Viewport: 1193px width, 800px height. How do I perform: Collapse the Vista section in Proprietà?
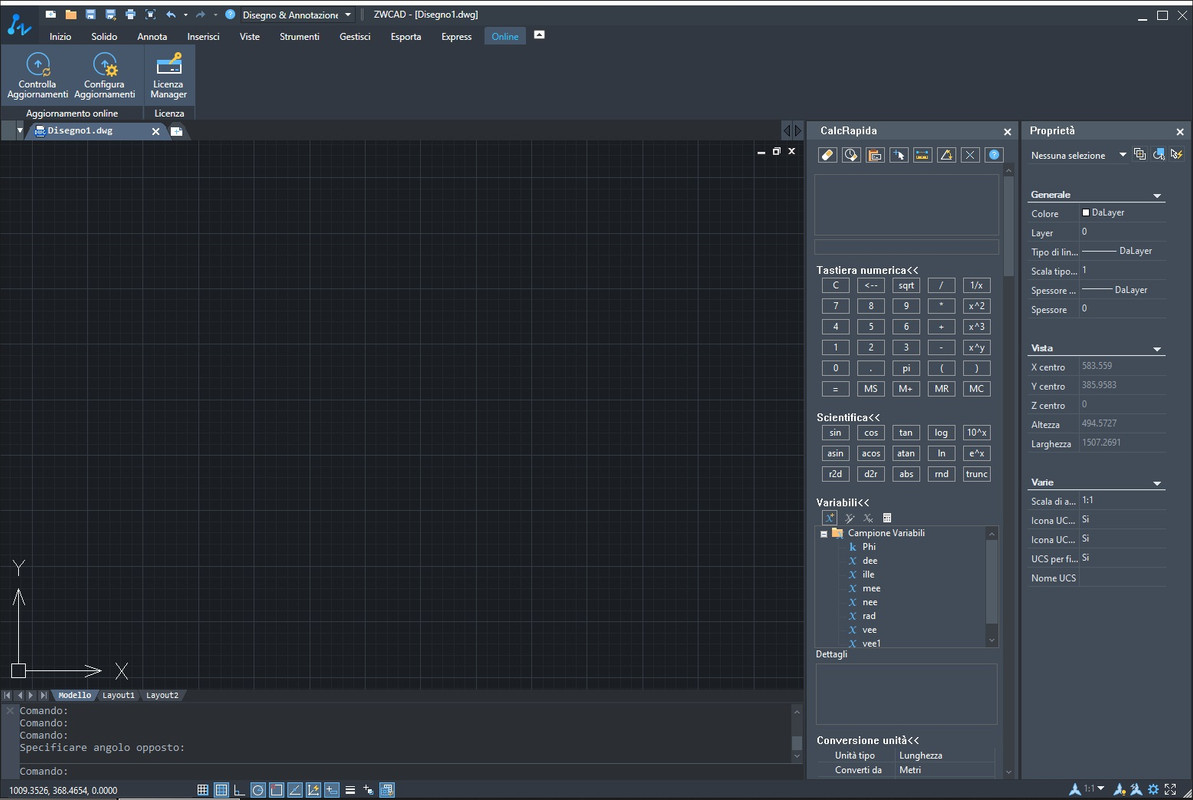(1157, 349)
